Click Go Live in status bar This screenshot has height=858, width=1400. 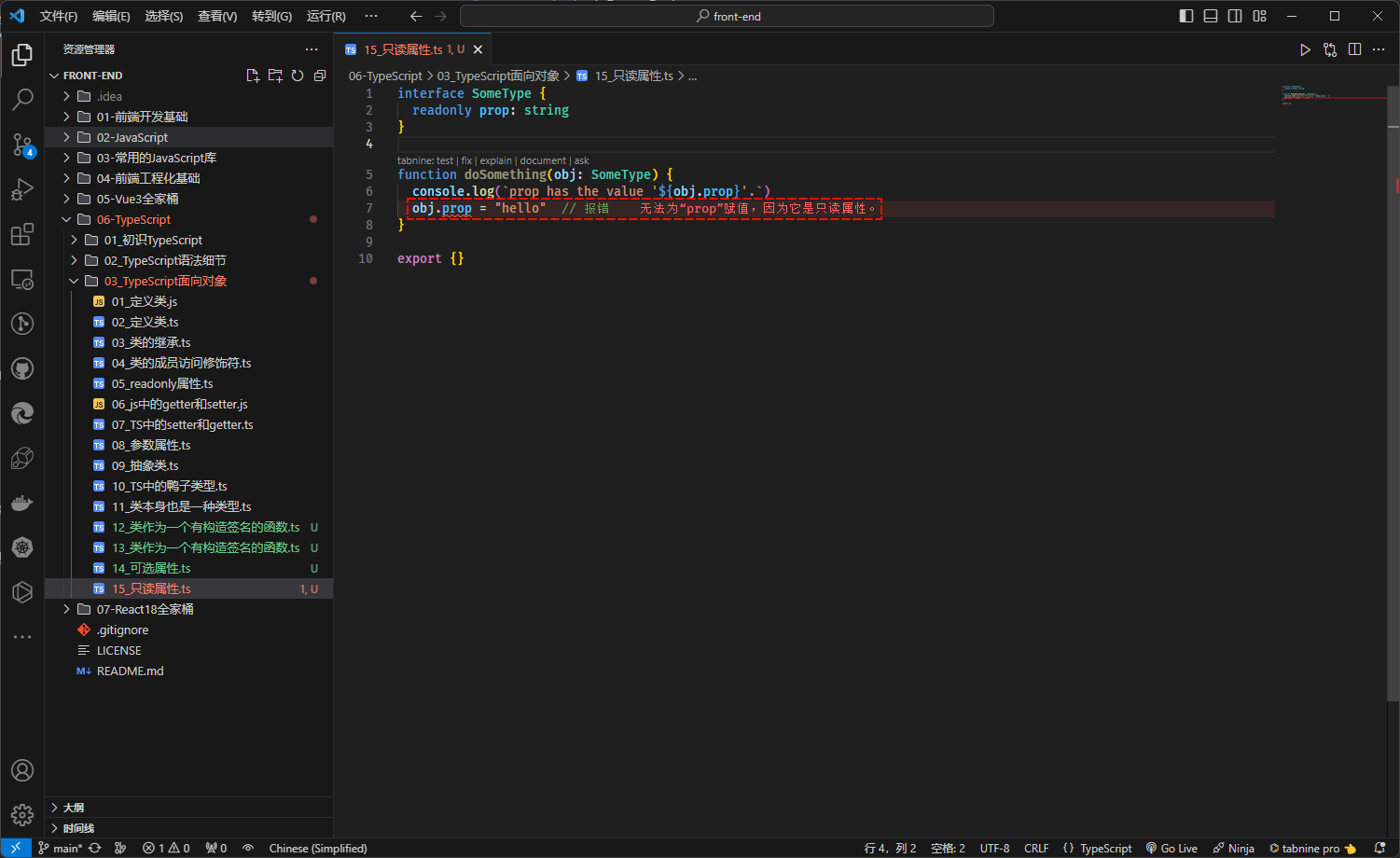pos(1172,848)
